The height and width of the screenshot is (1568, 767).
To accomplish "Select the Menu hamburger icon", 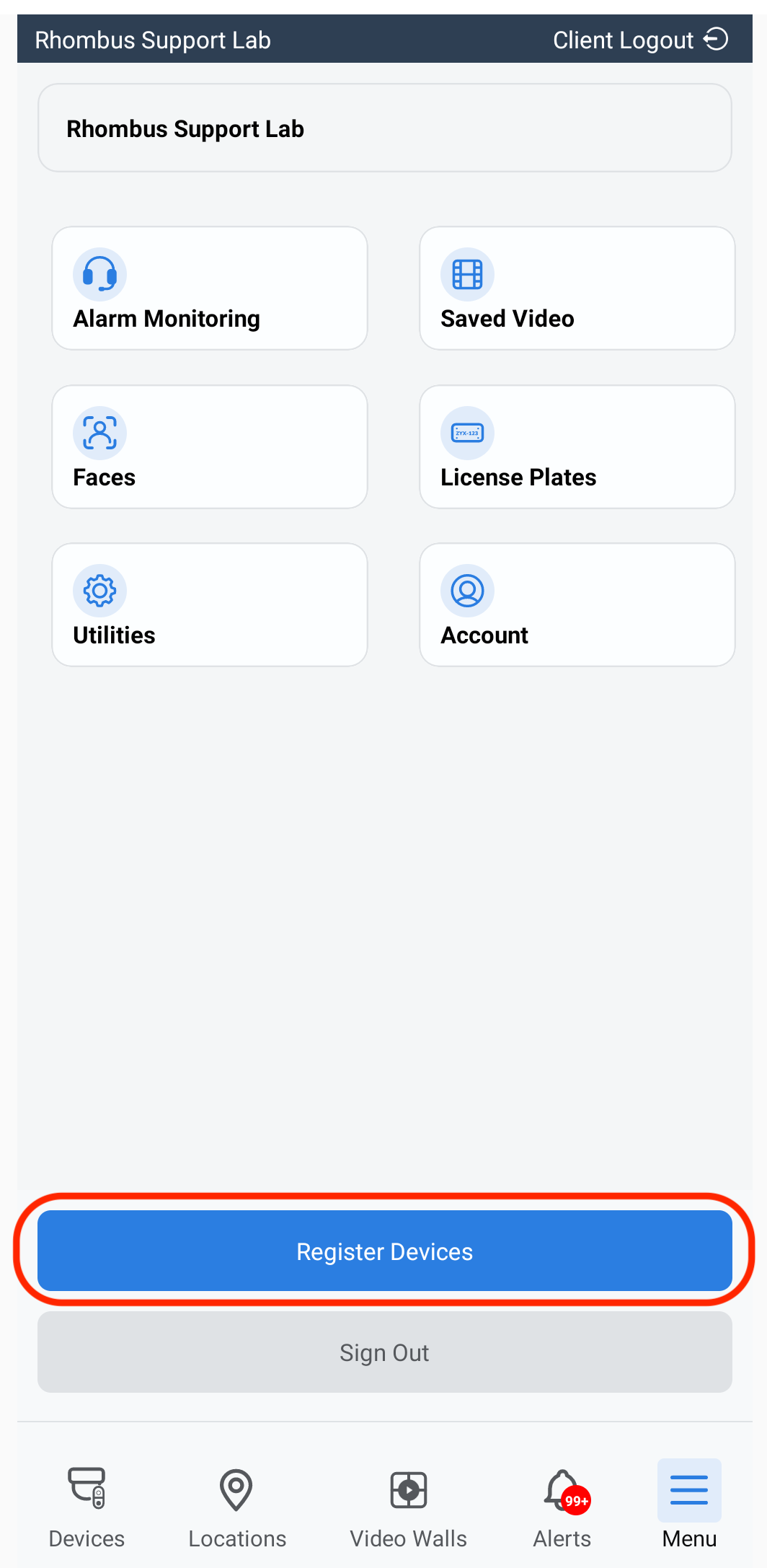I will point(689,1489).
